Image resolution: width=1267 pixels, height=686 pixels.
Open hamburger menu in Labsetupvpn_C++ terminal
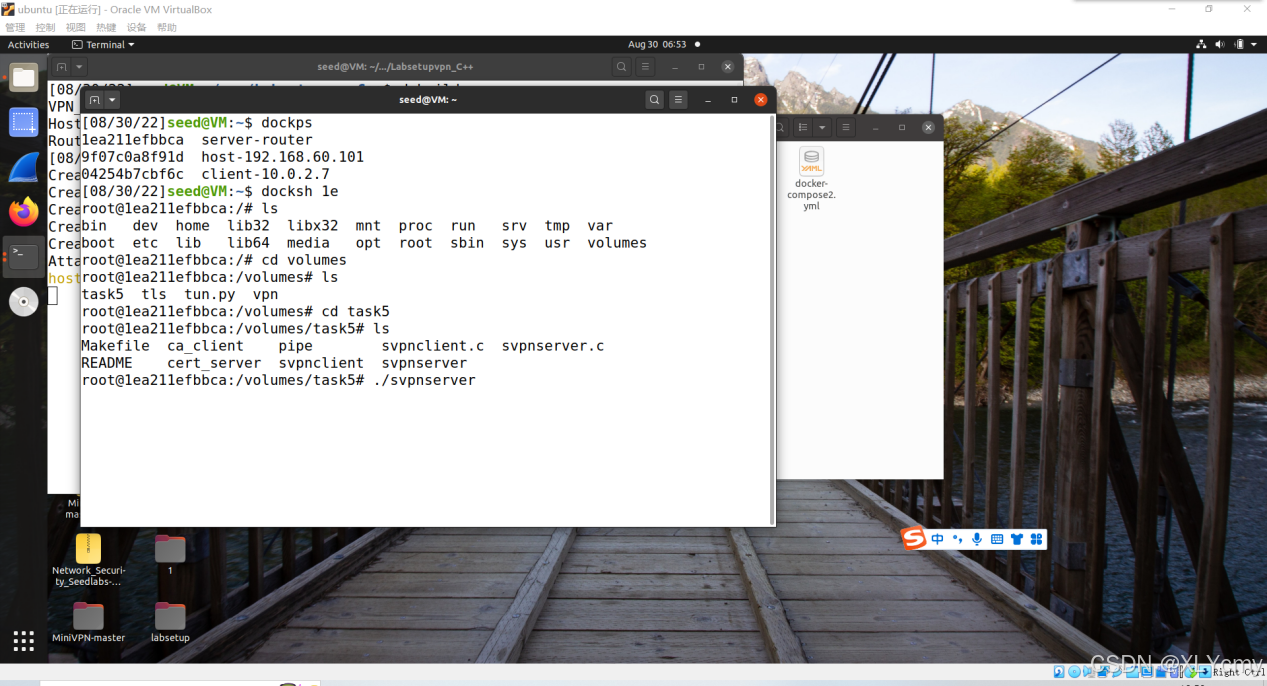[646, 67]
